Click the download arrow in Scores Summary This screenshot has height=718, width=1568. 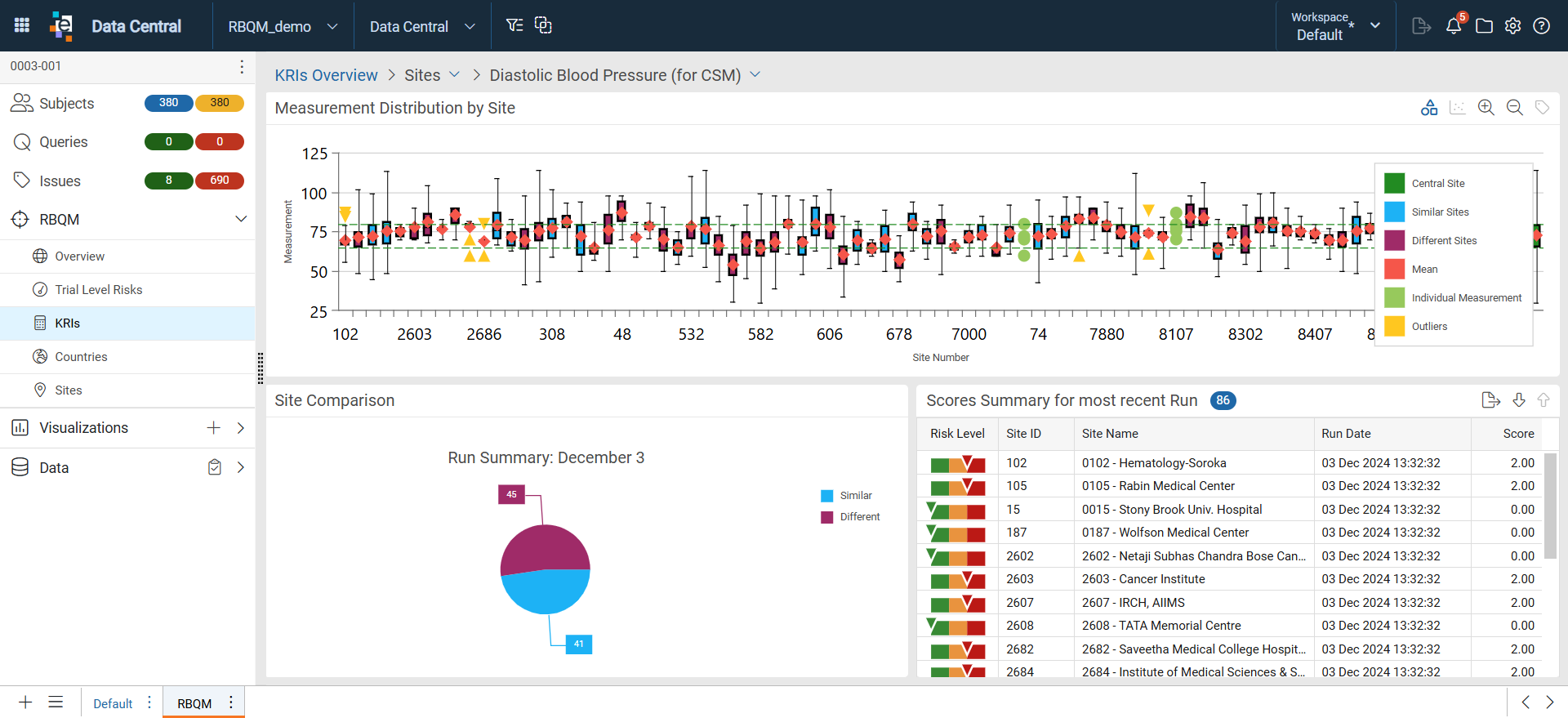click(x=1519, y=400)
